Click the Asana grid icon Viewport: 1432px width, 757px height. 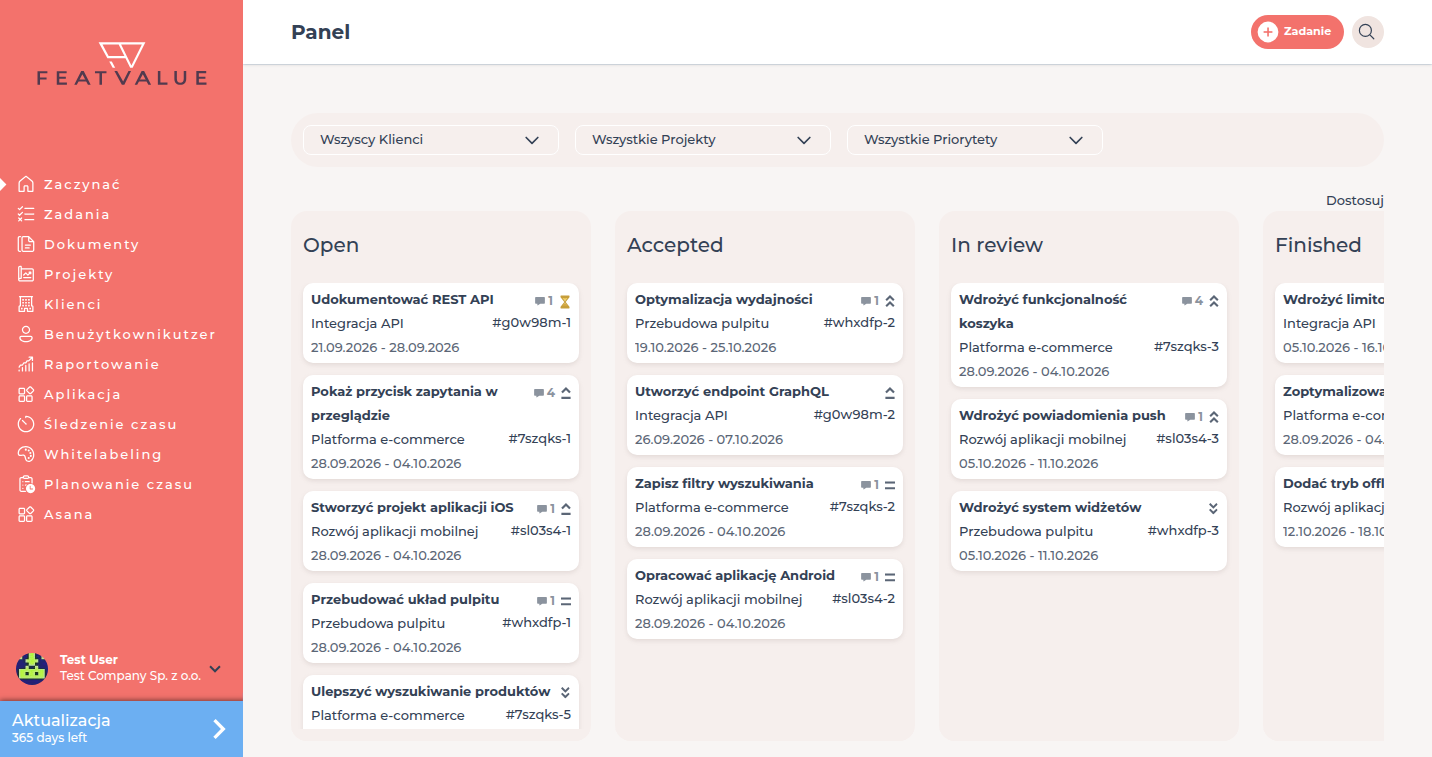26,514
